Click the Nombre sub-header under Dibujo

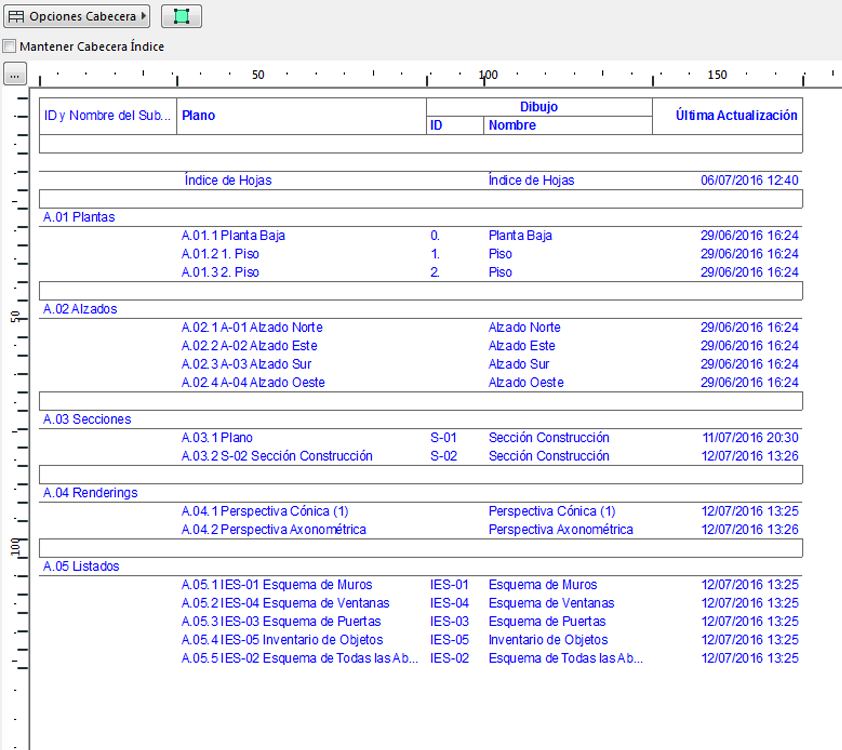coord(568,125)
